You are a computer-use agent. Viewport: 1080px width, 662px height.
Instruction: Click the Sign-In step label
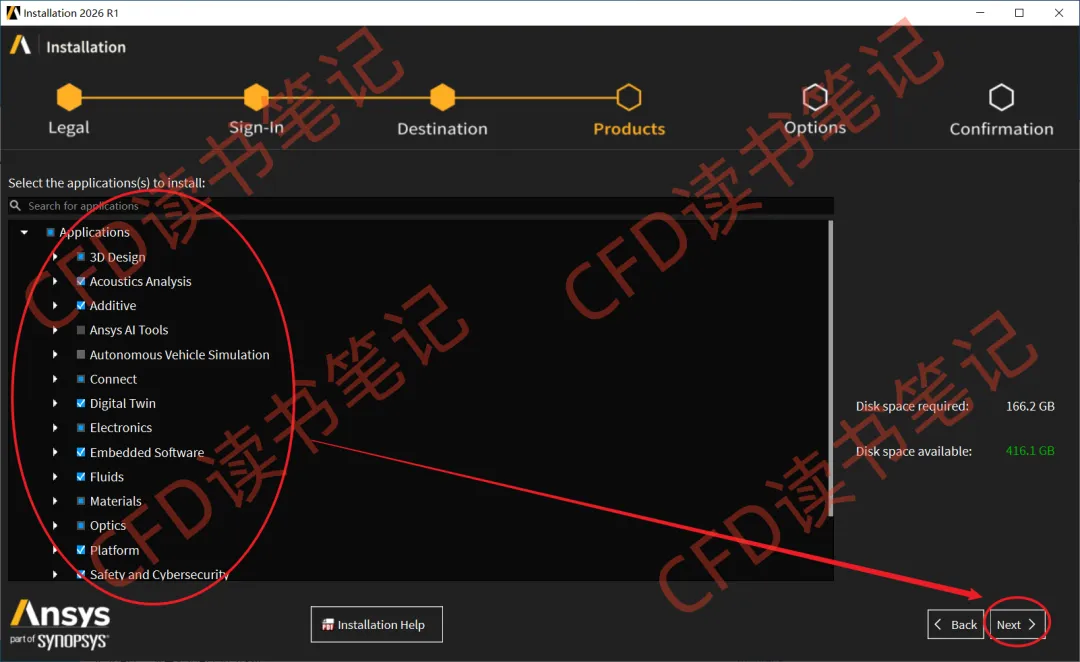click(x=256, y=127)
